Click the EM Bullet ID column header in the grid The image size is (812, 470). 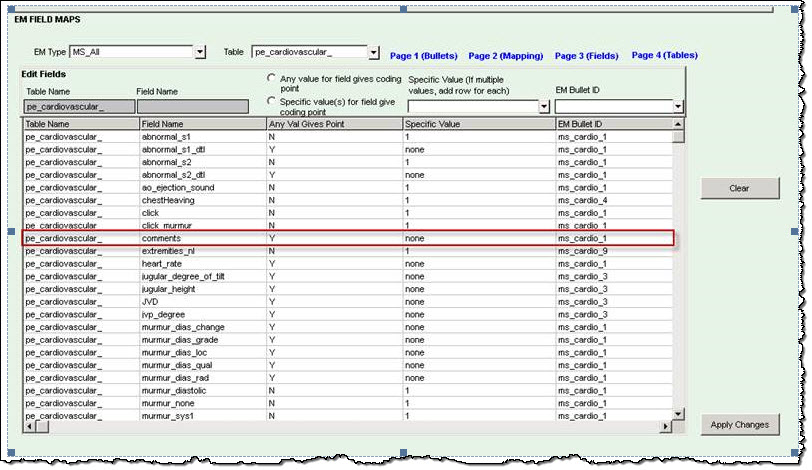(x=614, y=124)
